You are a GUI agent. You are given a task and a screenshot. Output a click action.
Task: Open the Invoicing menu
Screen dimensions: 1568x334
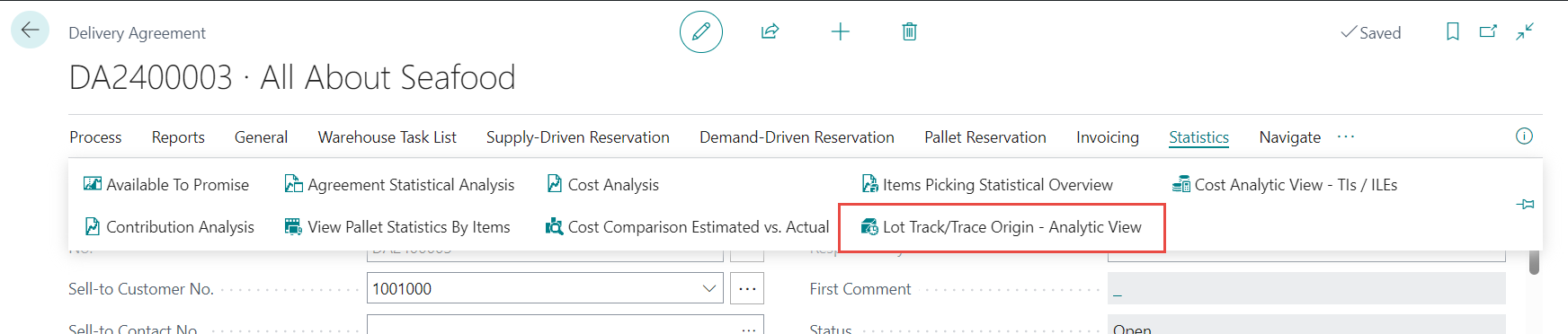pos(1107,137)
